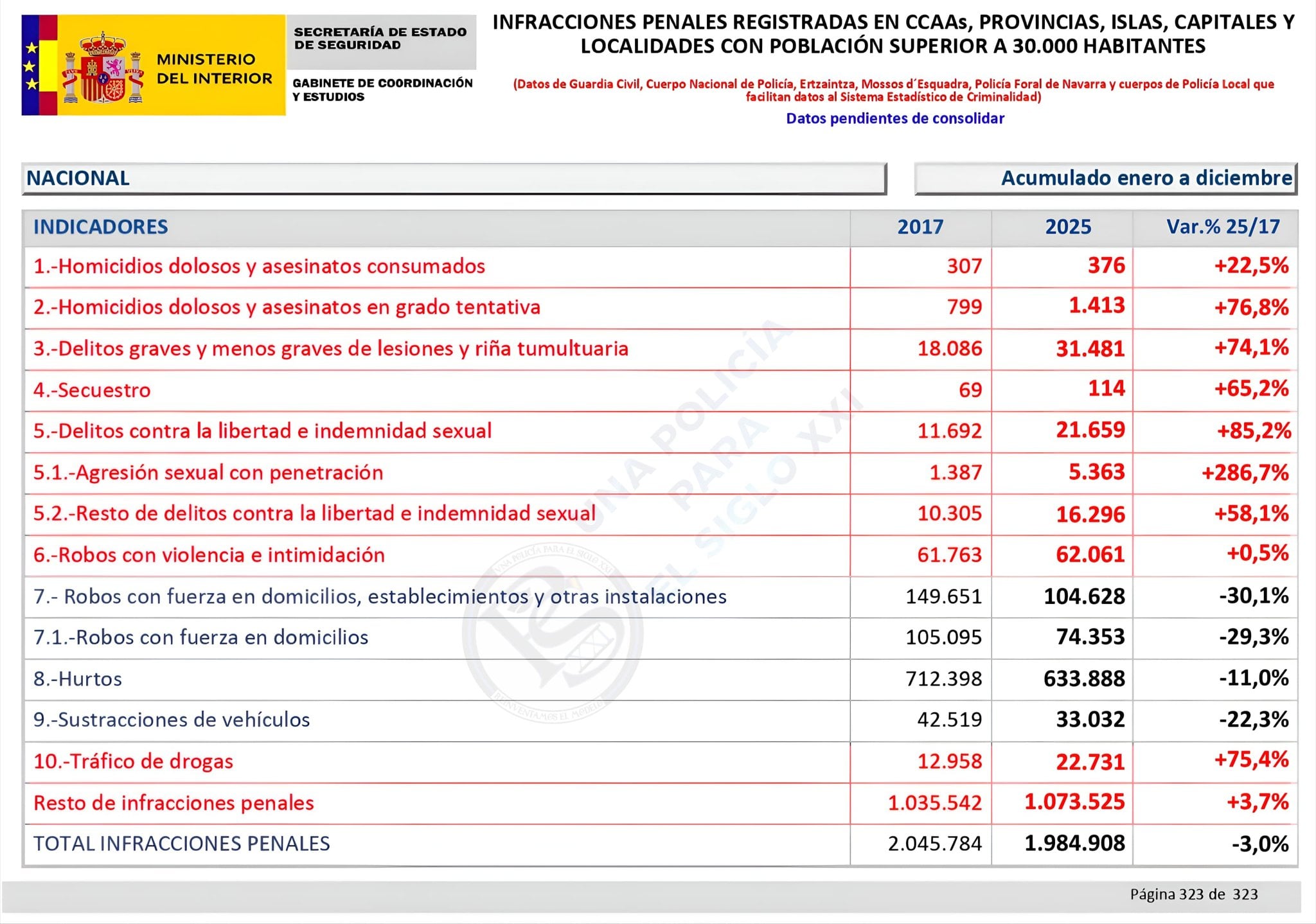The height and width of the screenshot is (924, 1316).
Task: Click the 'Homicidios dolosos y asesinatos consumados' row
Action: 259,267
